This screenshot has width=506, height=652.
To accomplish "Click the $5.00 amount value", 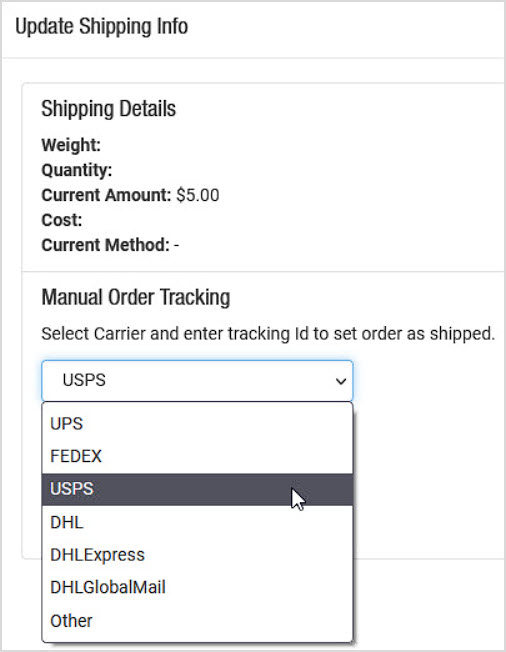I will coord(198,195).
